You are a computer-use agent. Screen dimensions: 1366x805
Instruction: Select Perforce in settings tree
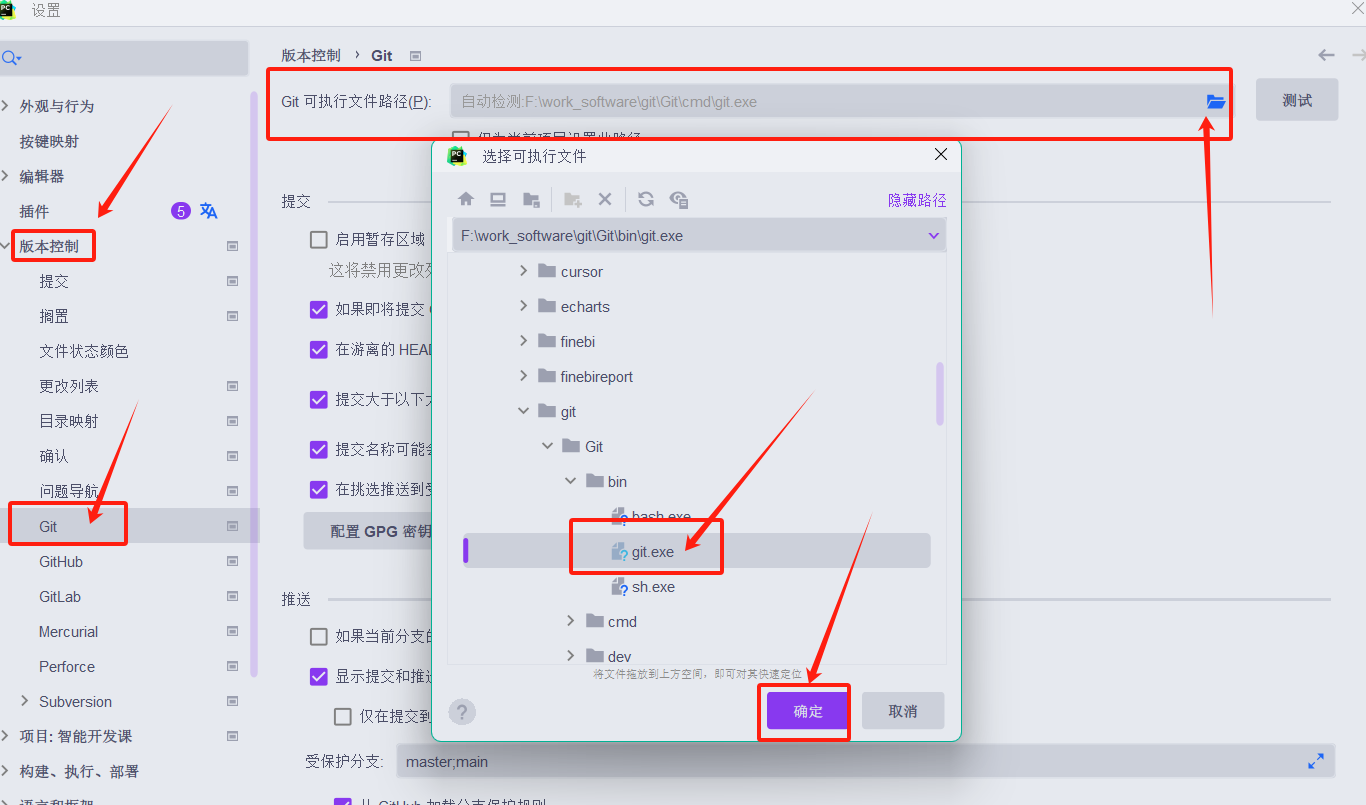[67, 666]
